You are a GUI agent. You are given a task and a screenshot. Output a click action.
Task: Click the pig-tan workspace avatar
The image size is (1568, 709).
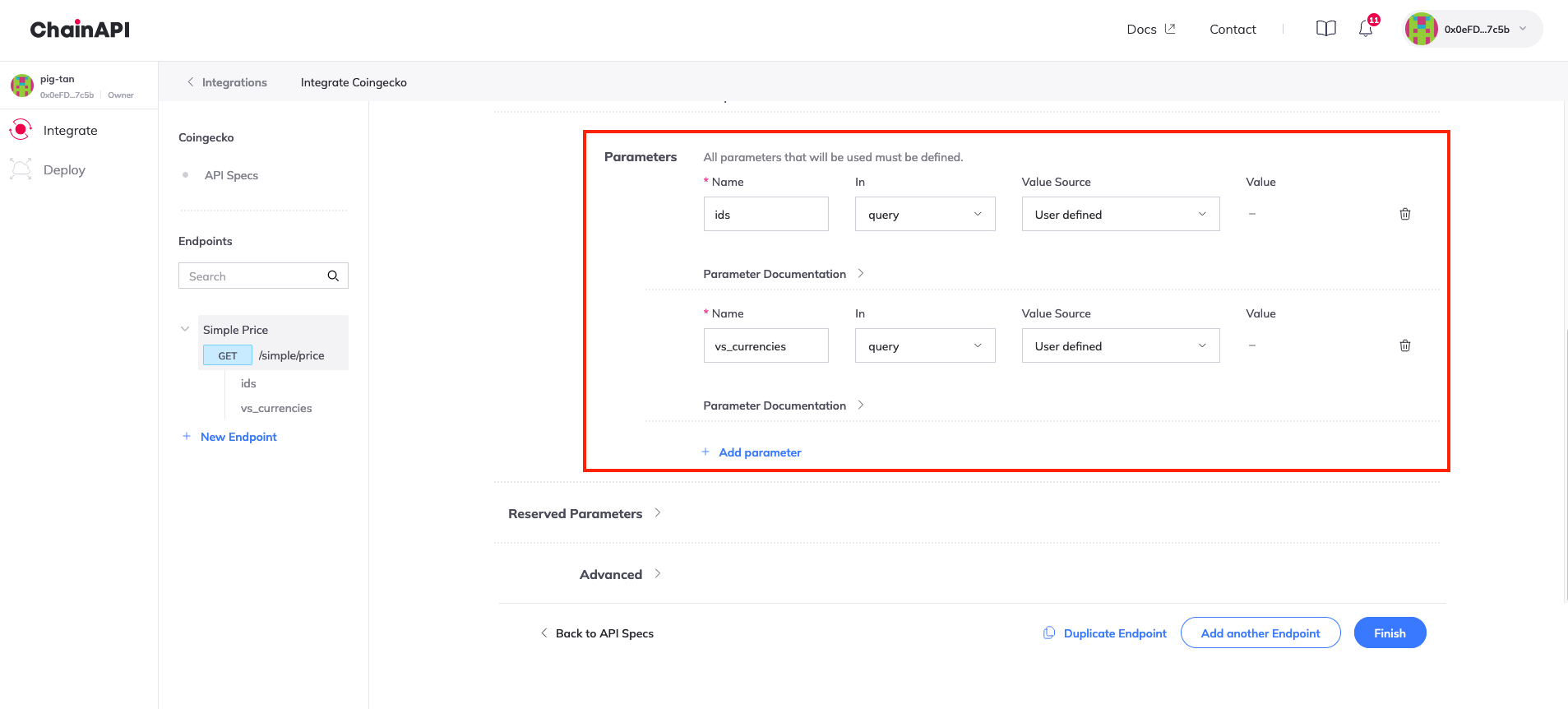click(x=22, y=86)
